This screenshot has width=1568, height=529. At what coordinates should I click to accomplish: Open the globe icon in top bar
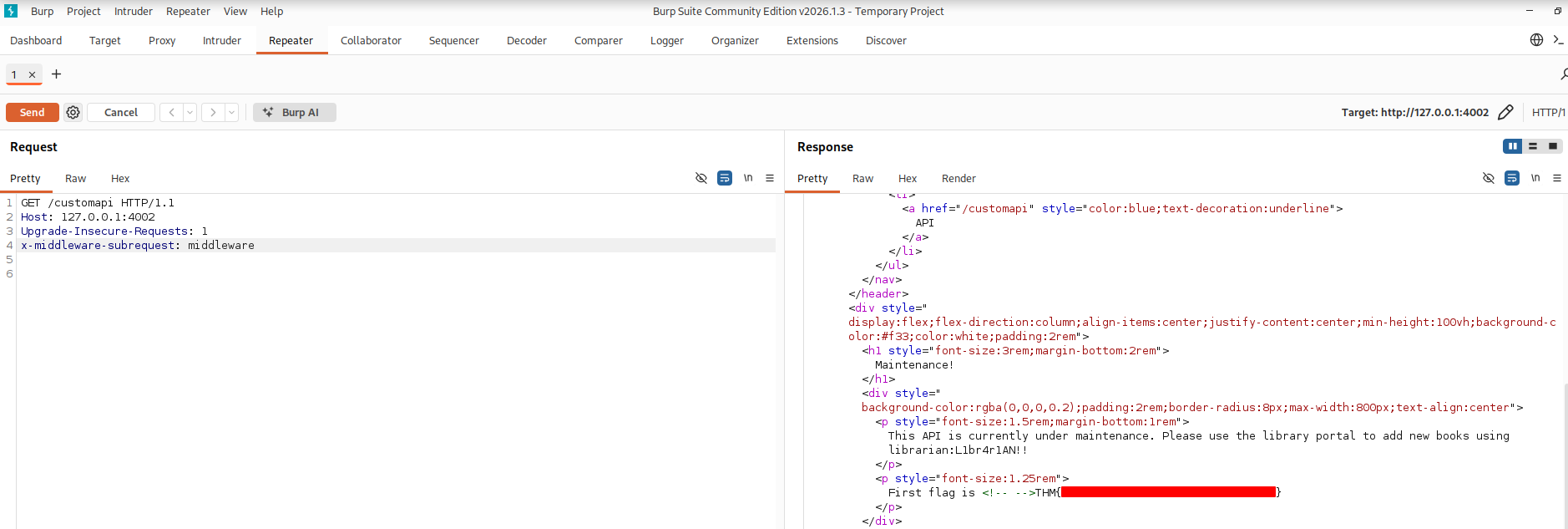click(1536, 40)
